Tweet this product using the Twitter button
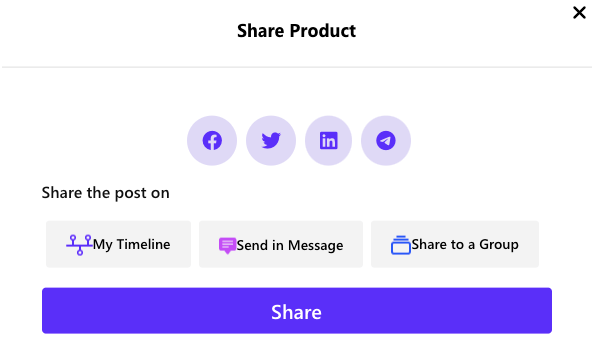 [x=271, y=141]
